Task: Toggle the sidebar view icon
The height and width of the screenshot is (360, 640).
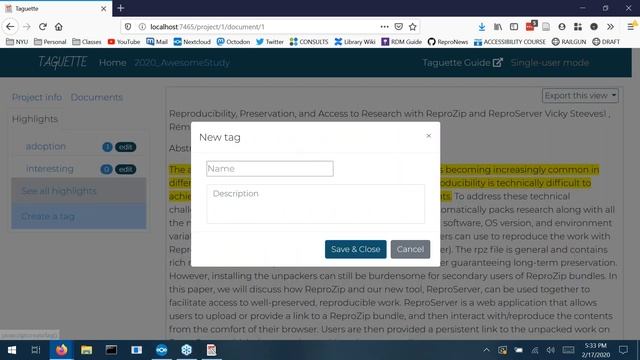Action: tap(514, 27)
